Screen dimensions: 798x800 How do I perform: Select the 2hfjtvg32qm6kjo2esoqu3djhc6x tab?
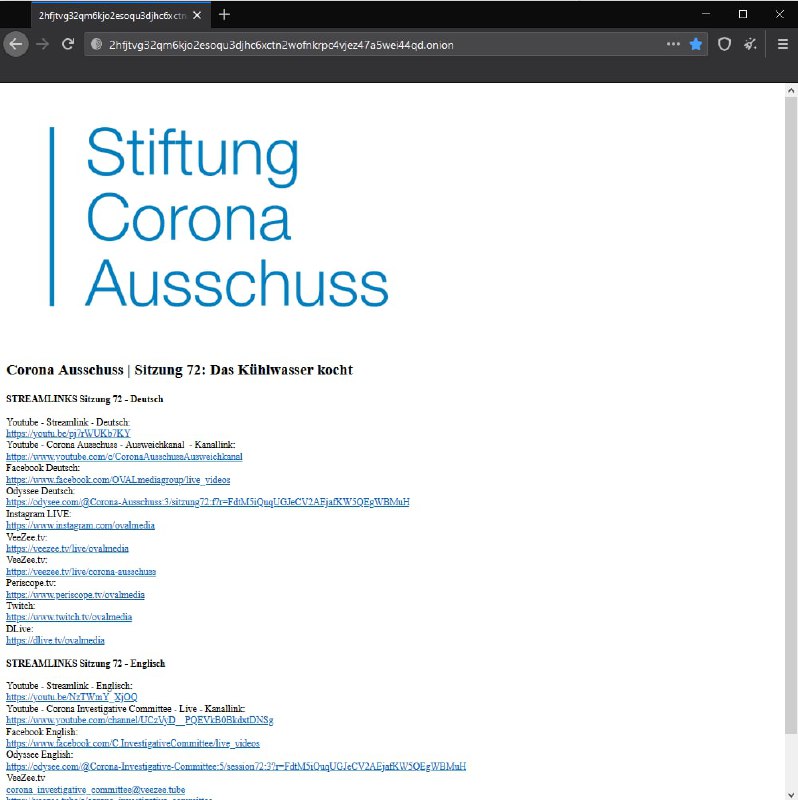[121, 15]
